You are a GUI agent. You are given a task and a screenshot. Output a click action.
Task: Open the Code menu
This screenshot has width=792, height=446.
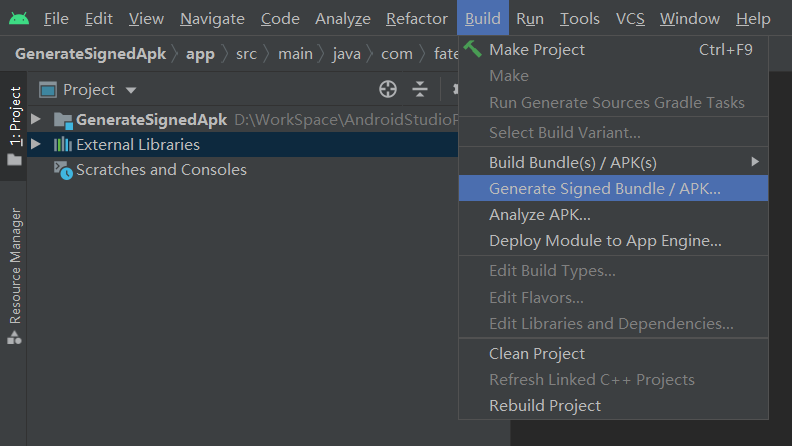coord(280,19)
